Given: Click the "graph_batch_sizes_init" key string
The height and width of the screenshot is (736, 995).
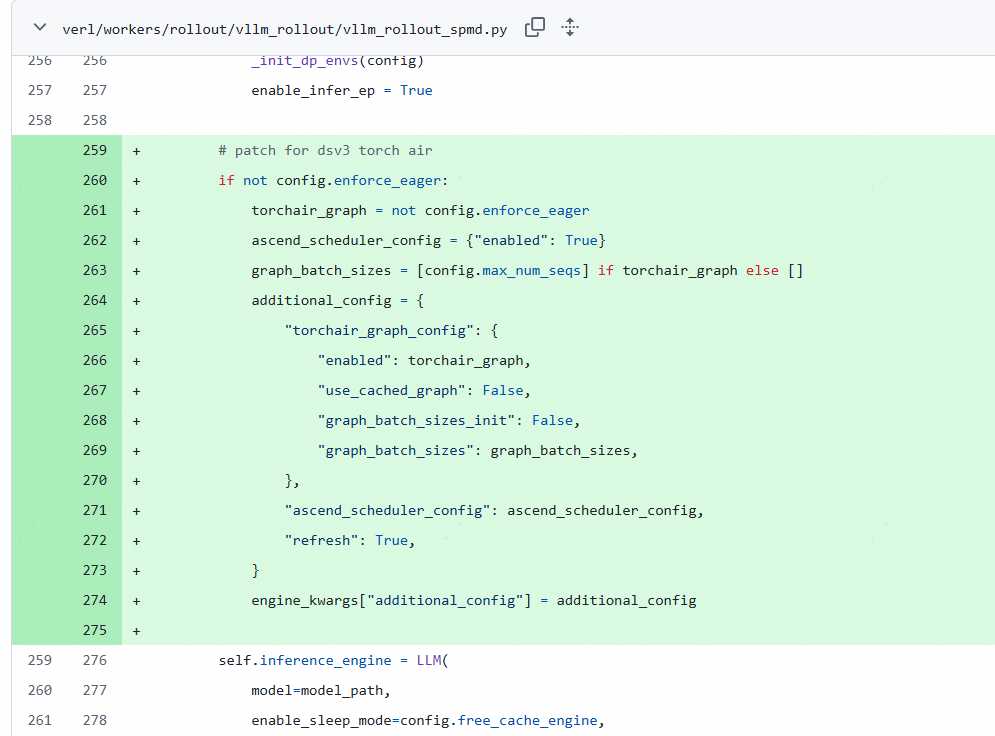Looking at the screenshot, I should pos(416,421).
